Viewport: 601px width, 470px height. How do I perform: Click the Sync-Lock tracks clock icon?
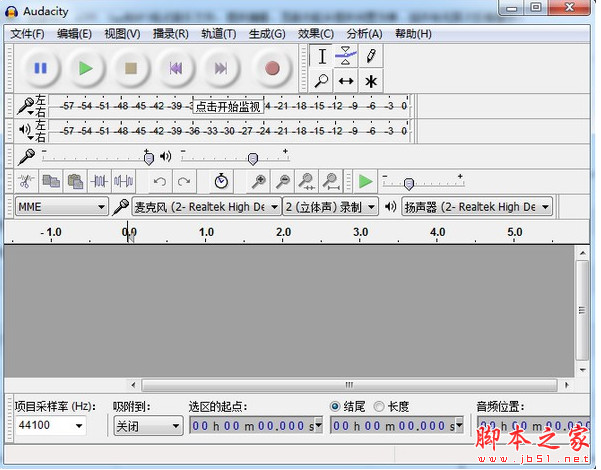221,181
